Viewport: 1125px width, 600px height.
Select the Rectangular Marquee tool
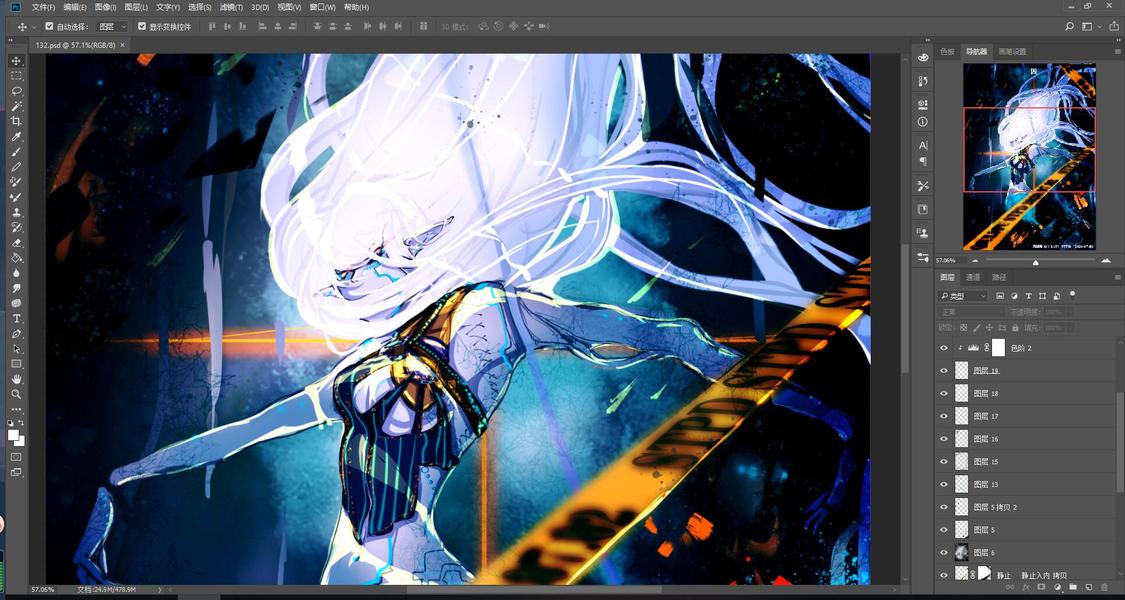[x=17, y=75]
